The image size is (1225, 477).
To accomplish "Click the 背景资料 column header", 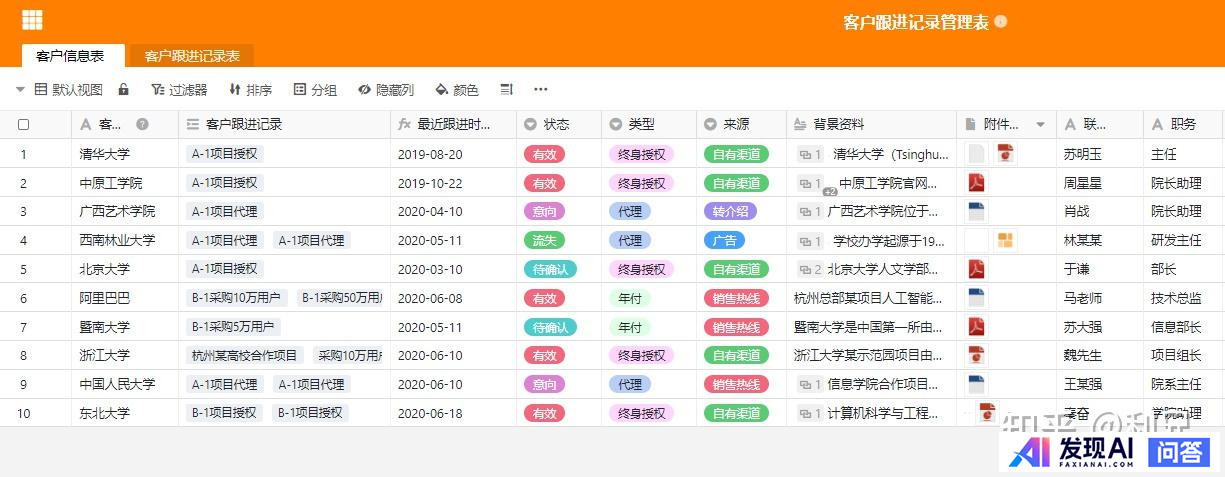I will point(871,124).
